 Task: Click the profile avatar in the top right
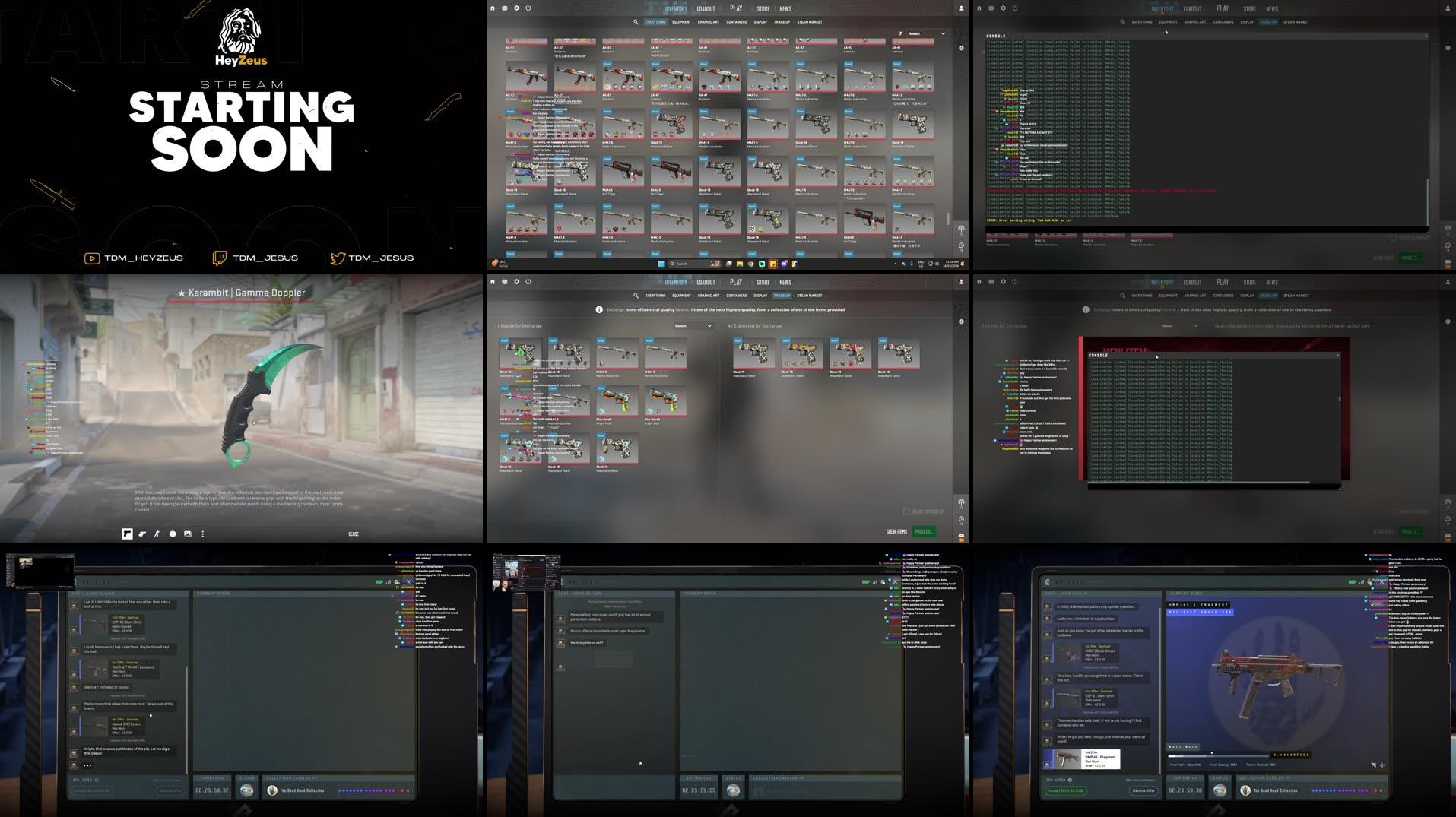[x=961, y=8]
